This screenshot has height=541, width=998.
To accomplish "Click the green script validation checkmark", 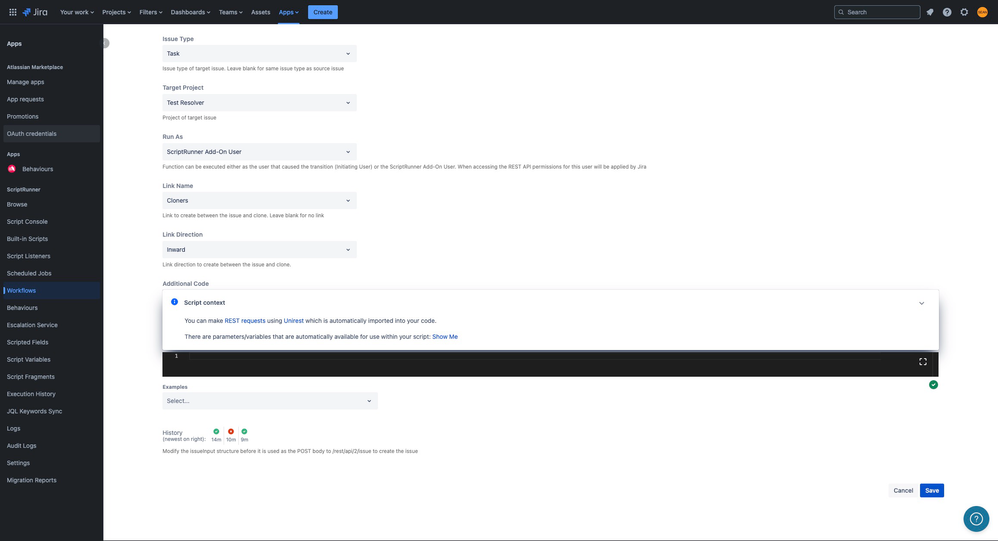I will pyautogui.click(x=933, y=384).
